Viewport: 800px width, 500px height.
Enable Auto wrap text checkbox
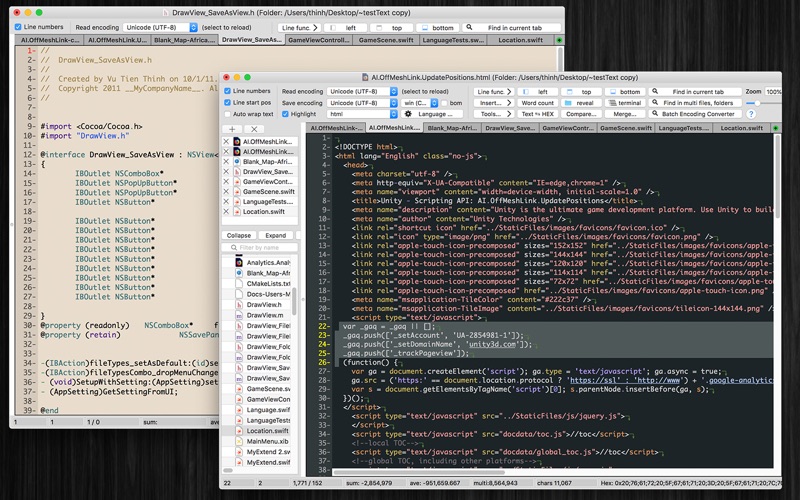click(226, 114)
